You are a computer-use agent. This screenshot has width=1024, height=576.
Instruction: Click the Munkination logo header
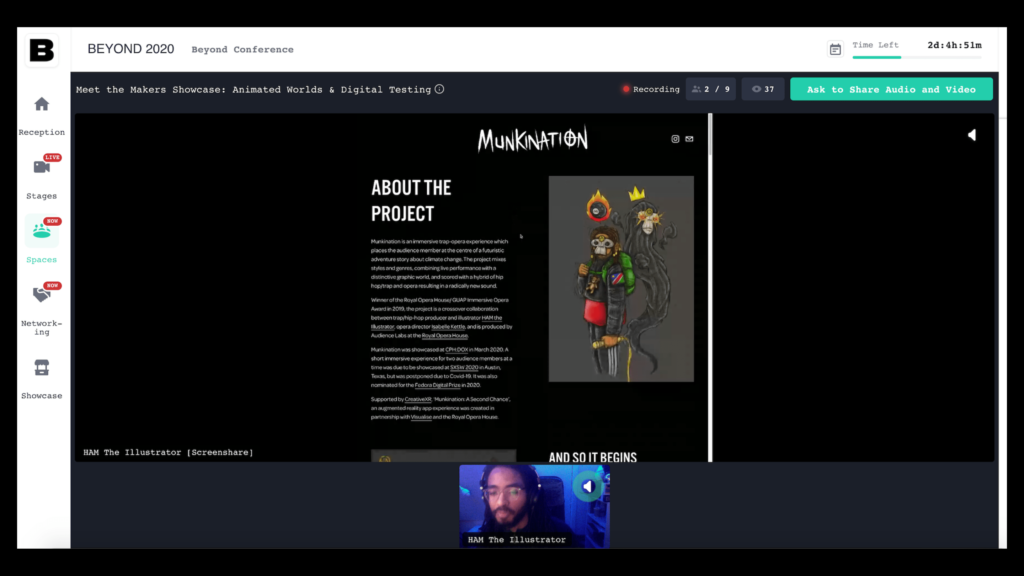(x=532, y=139)
